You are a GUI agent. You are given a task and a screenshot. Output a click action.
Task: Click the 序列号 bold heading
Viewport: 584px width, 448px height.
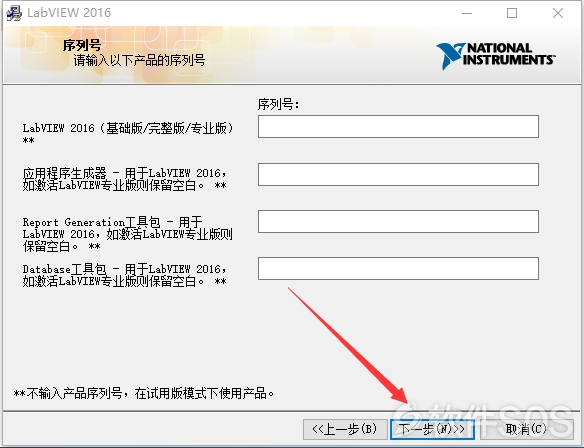point(82,45)
